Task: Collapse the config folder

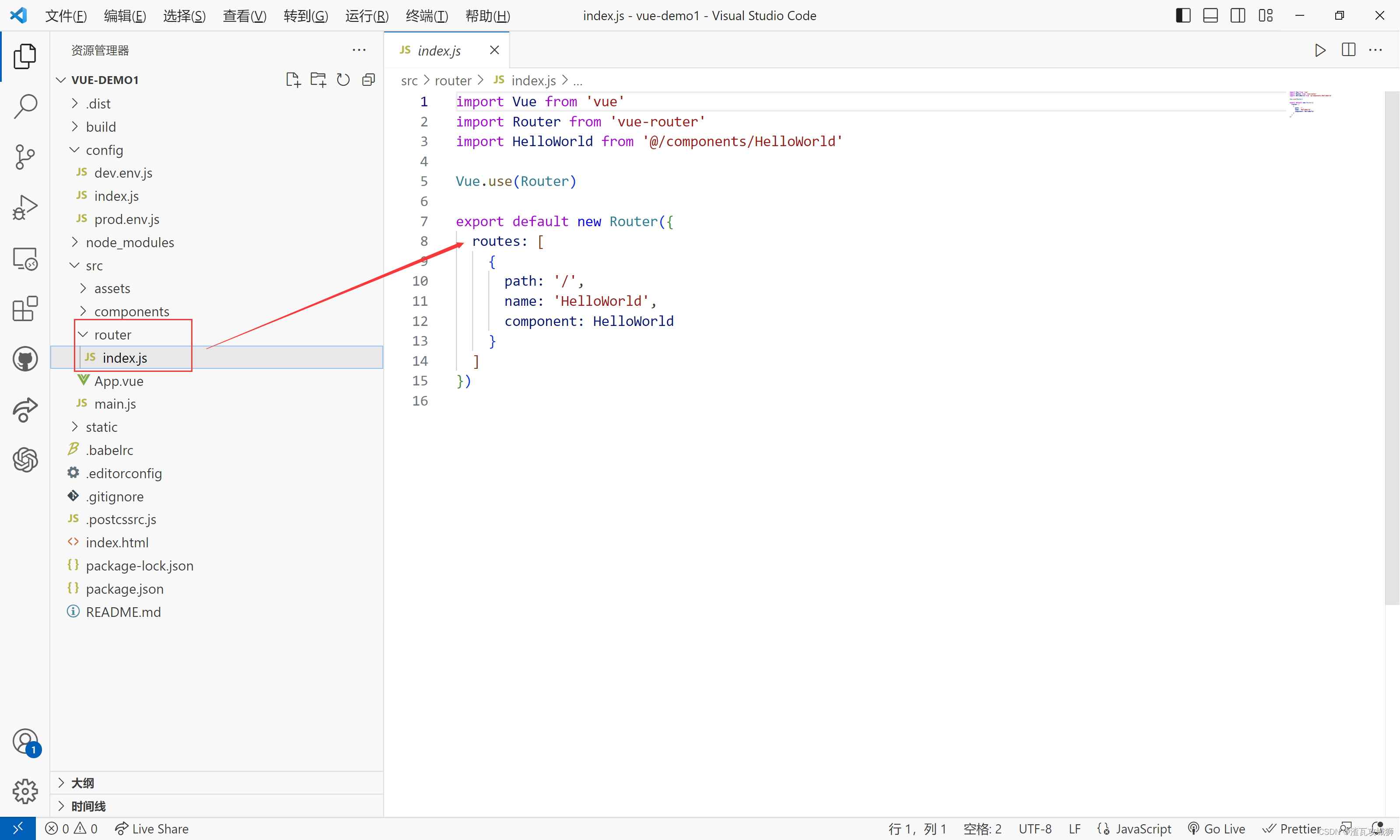Action: point(217,150)
